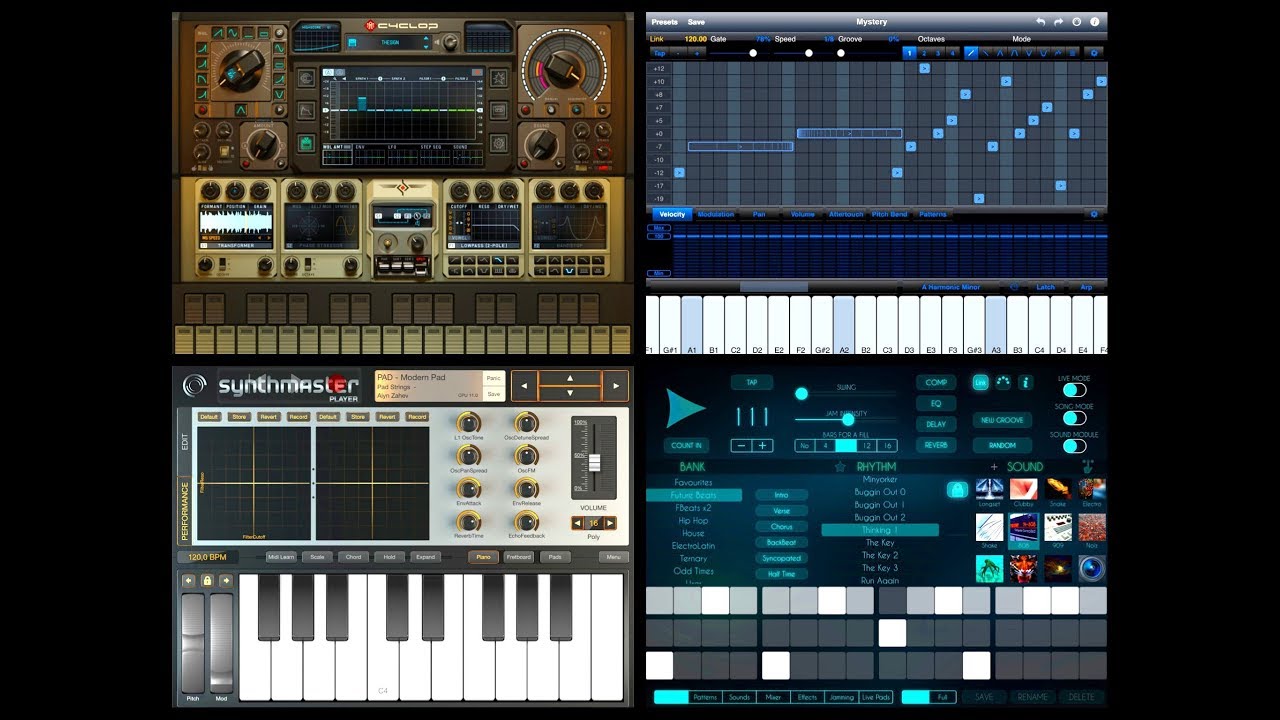Click the COUNT IN button

point(686,446)
